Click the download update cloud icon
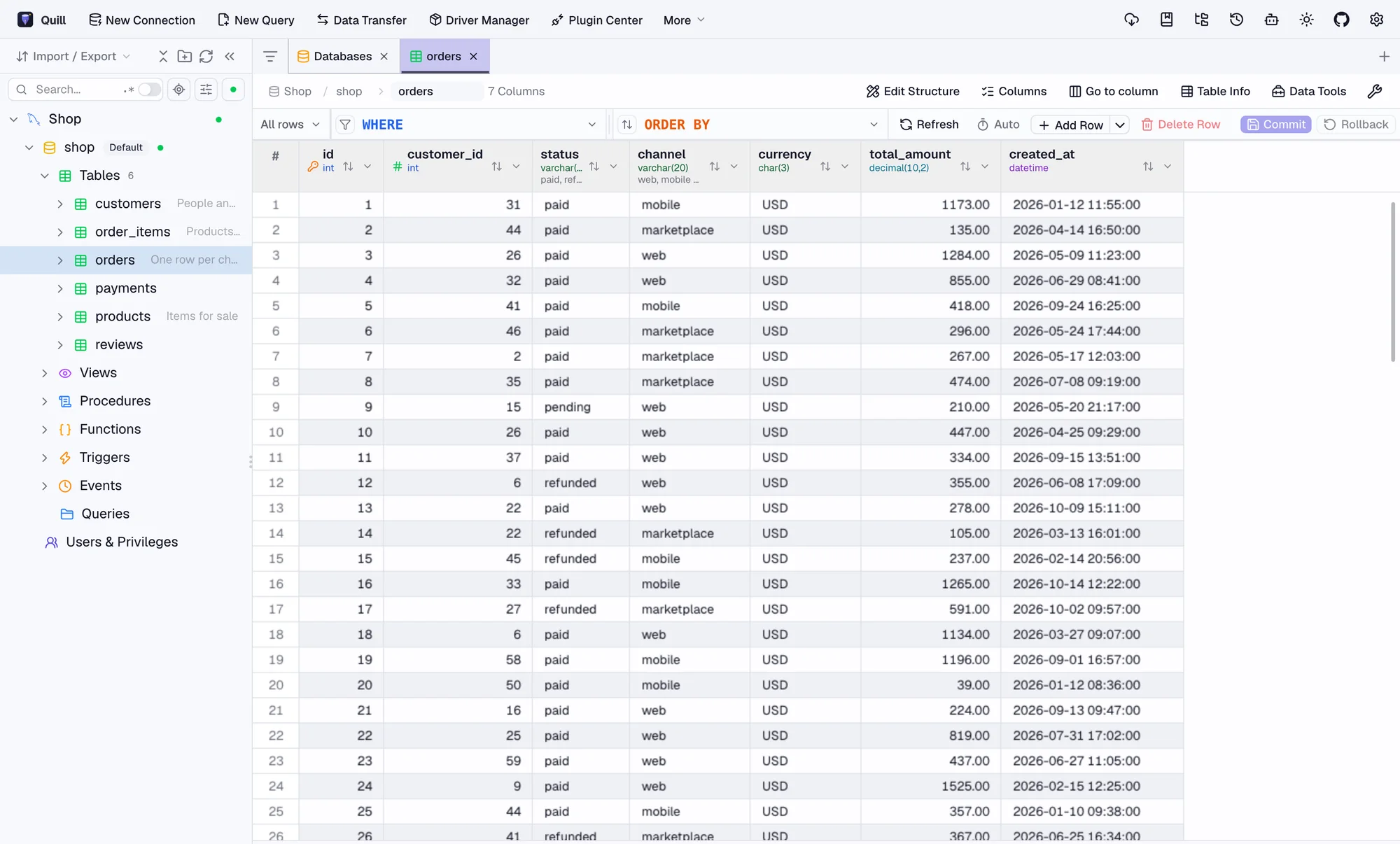This screenshot has width=1400, height=844. click(x=1131, y=20)
